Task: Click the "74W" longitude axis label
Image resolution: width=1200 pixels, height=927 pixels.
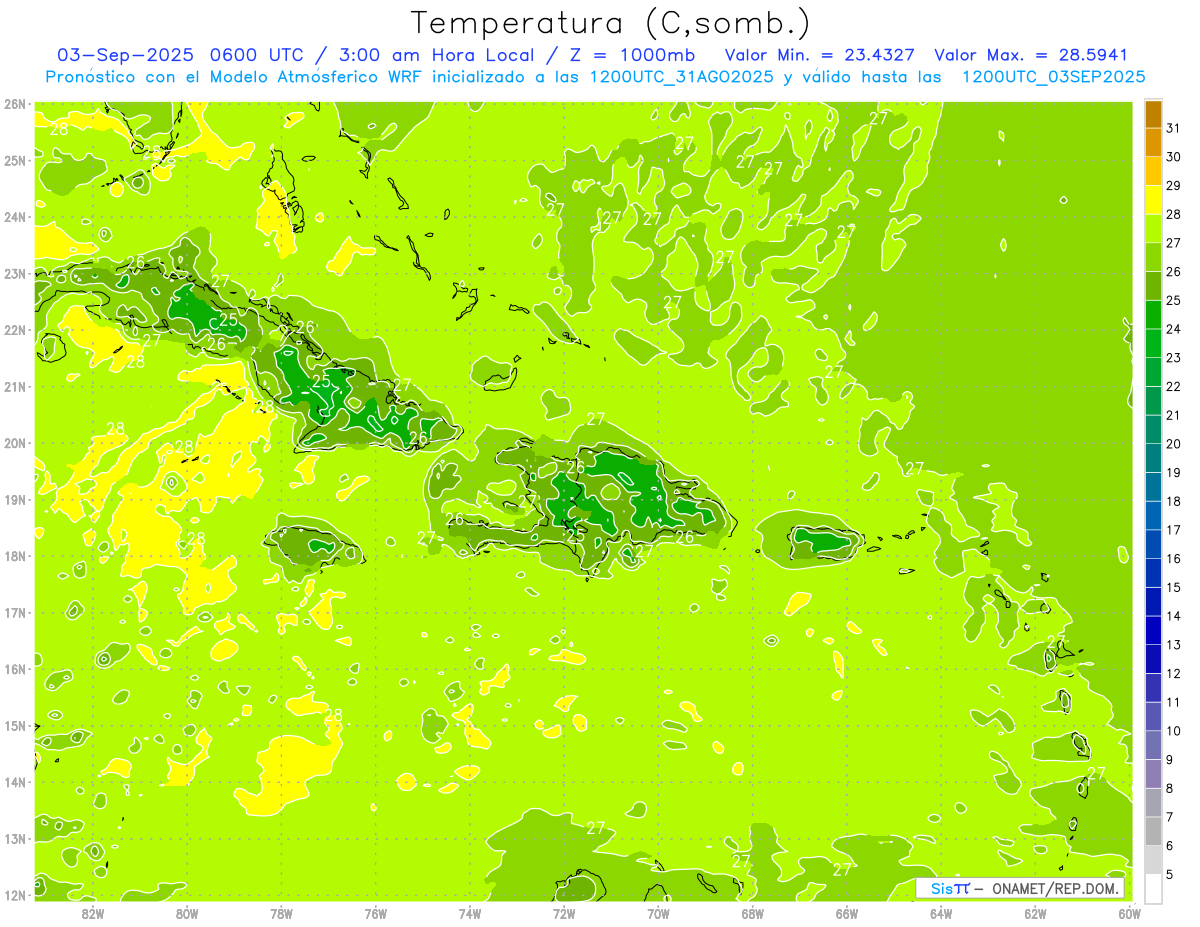Action: coord(470,913)
